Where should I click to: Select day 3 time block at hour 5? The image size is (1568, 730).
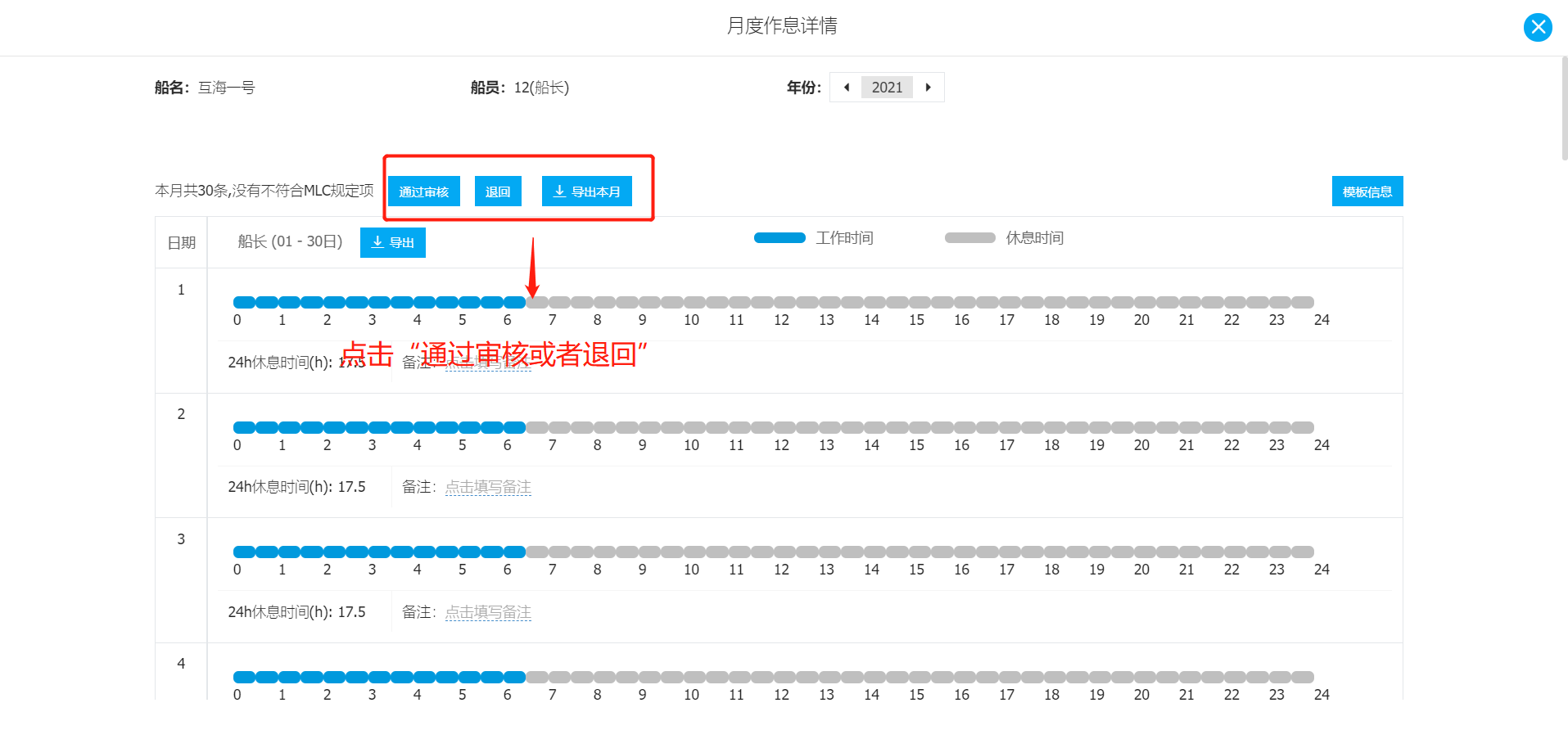(469, 552)
